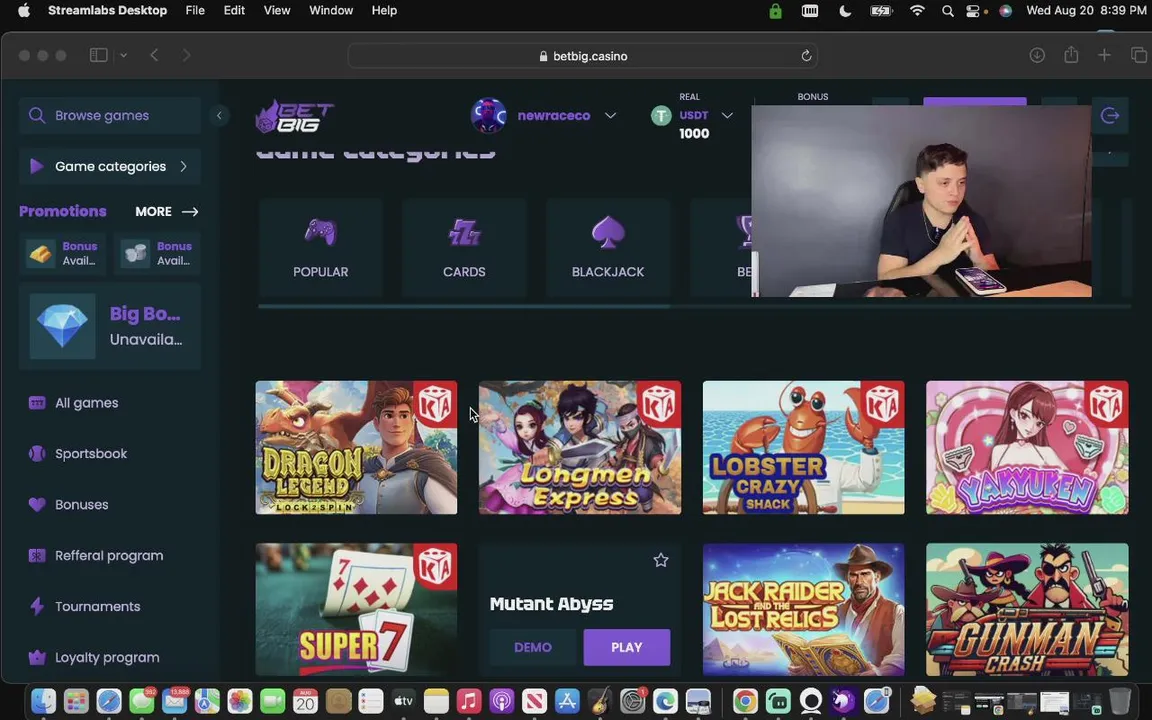Open the Safari sidebar options dropdown arrow
Image resolution: width=1152 pixels, height=720 pixels.
pos(123,55)
